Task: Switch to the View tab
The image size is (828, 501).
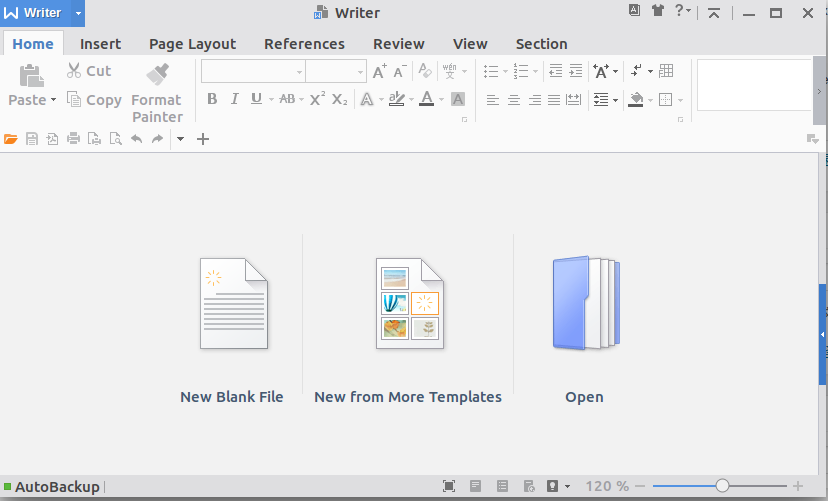Action: (470, 44)
